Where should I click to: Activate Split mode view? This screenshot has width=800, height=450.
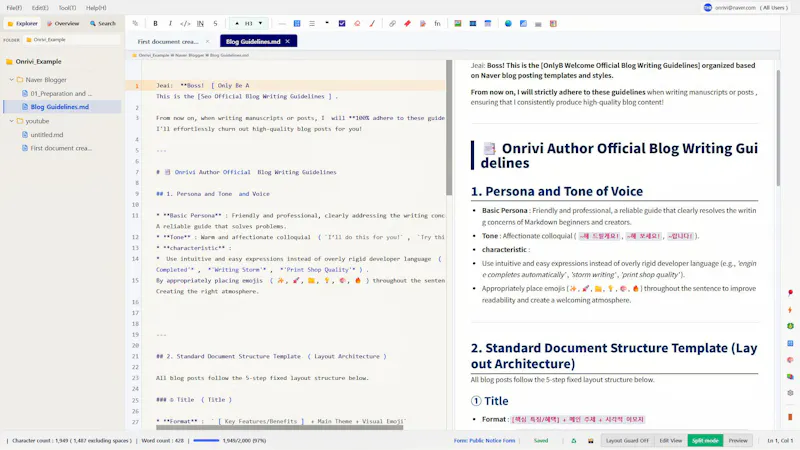tap(705, 440)
